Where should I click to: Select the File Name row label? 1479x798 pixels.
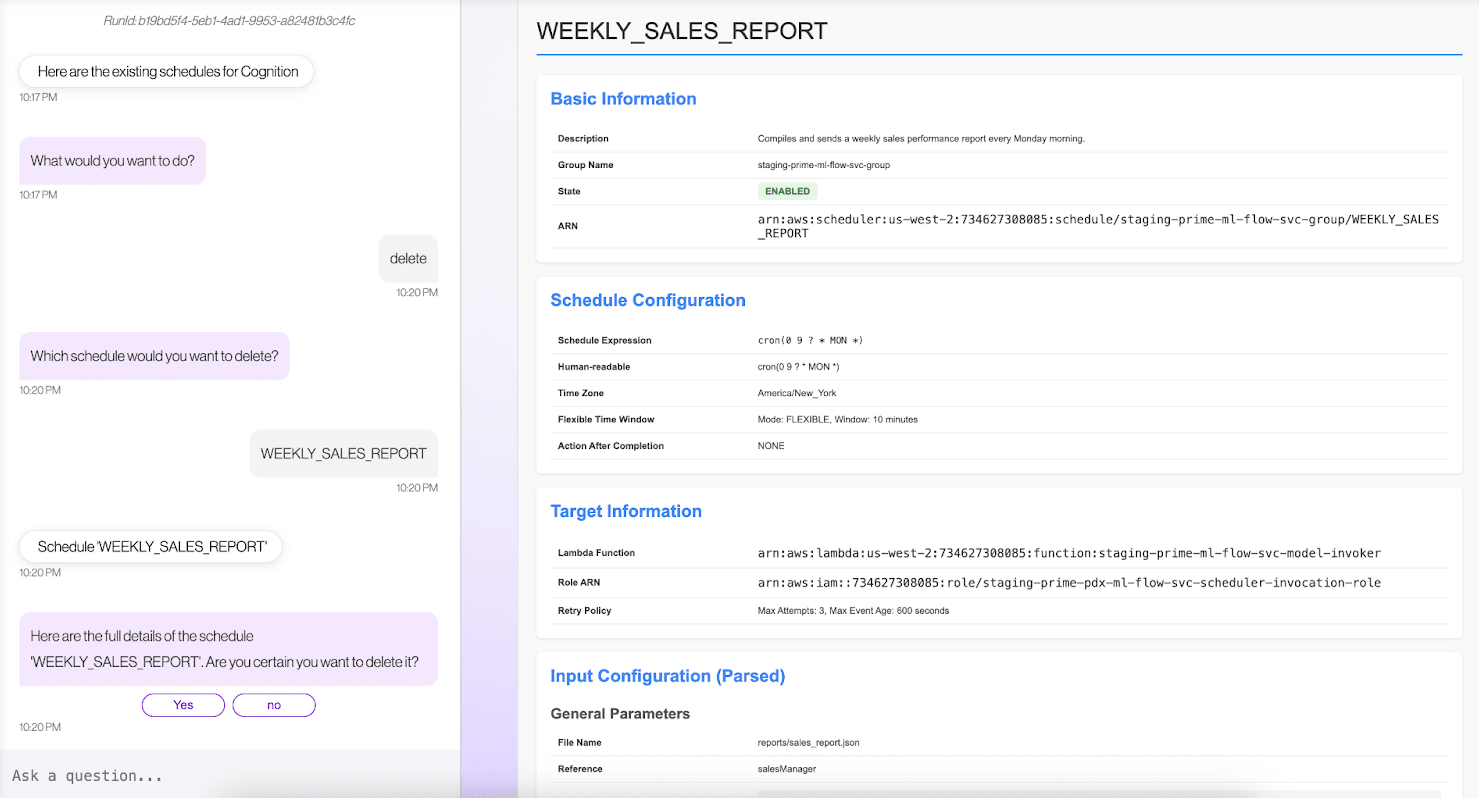tap(580, 743)
